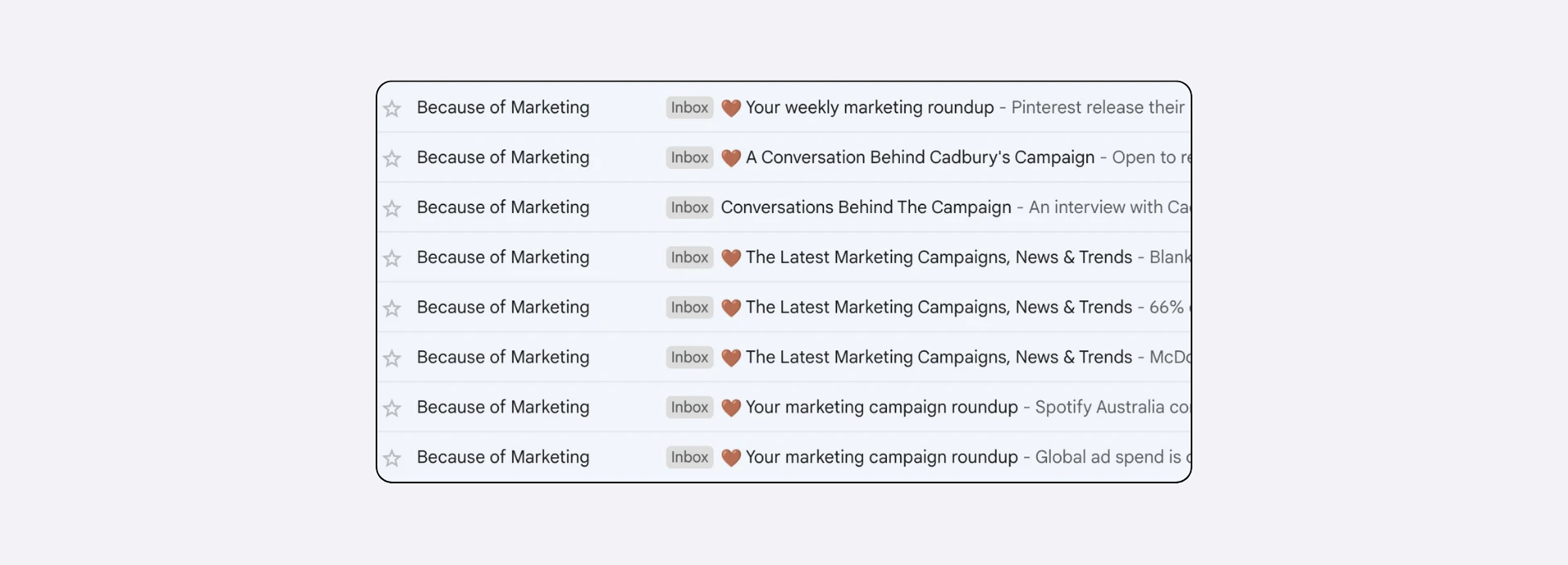
Task: Toggle star on the Blank preview email
Action: coord(392,258)
